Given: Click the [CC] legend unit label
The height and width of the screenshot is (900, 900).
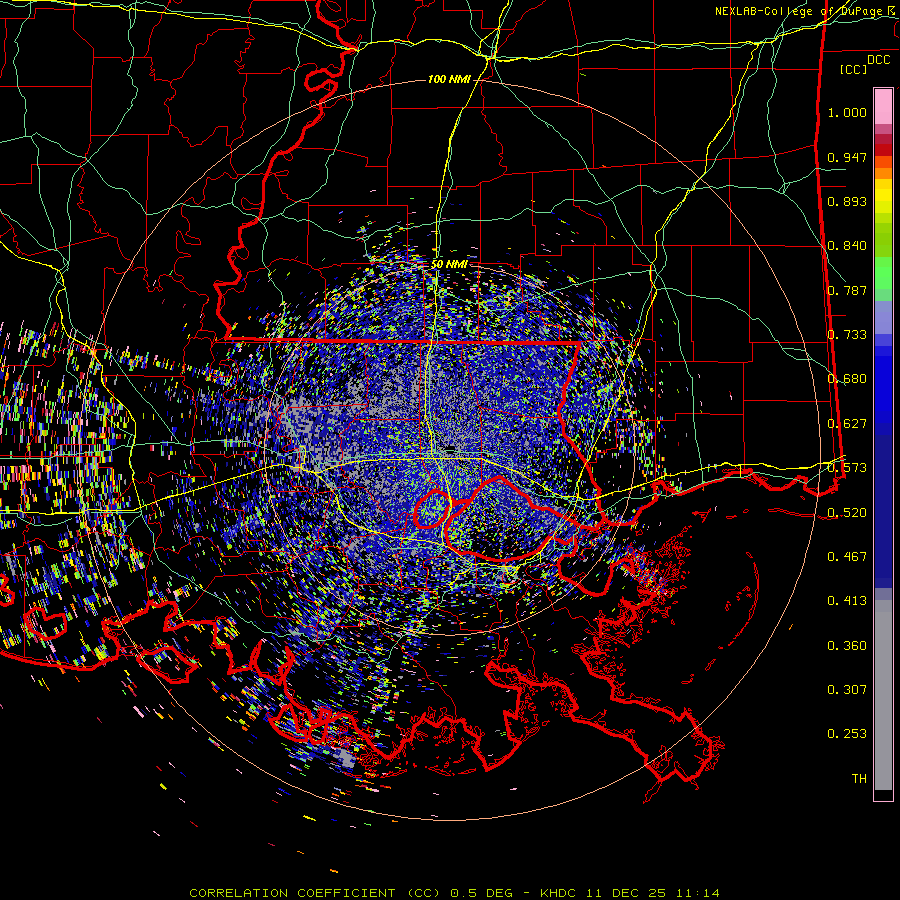Looking at the screenshot, I should click(854, 69).
